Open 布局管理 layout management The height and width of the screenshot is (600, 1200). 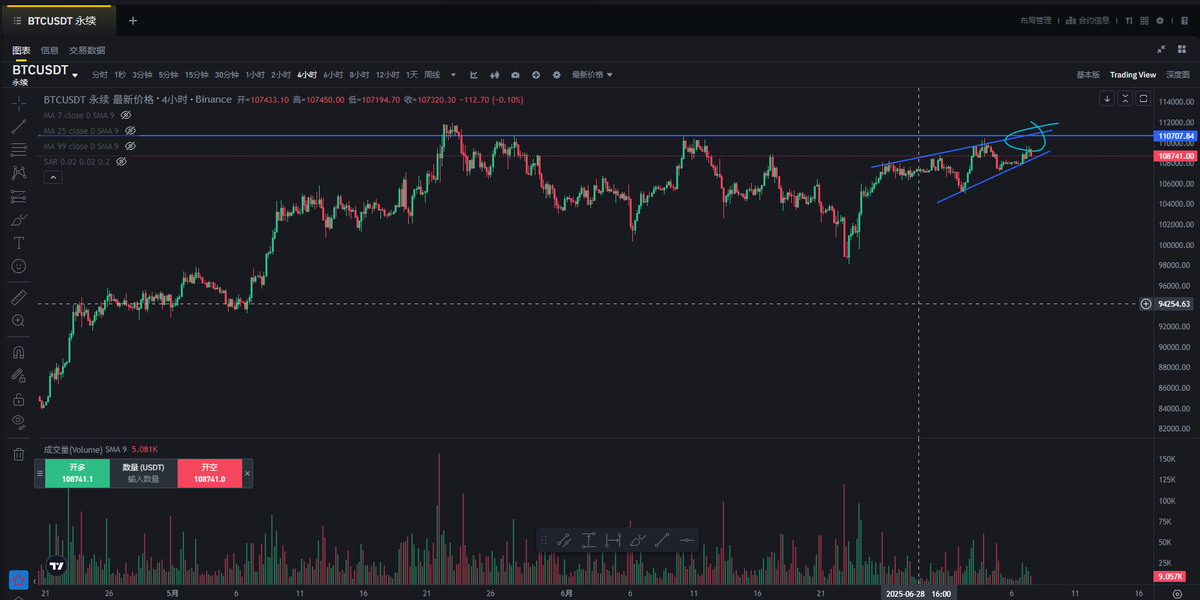[x=1036, y=20]
